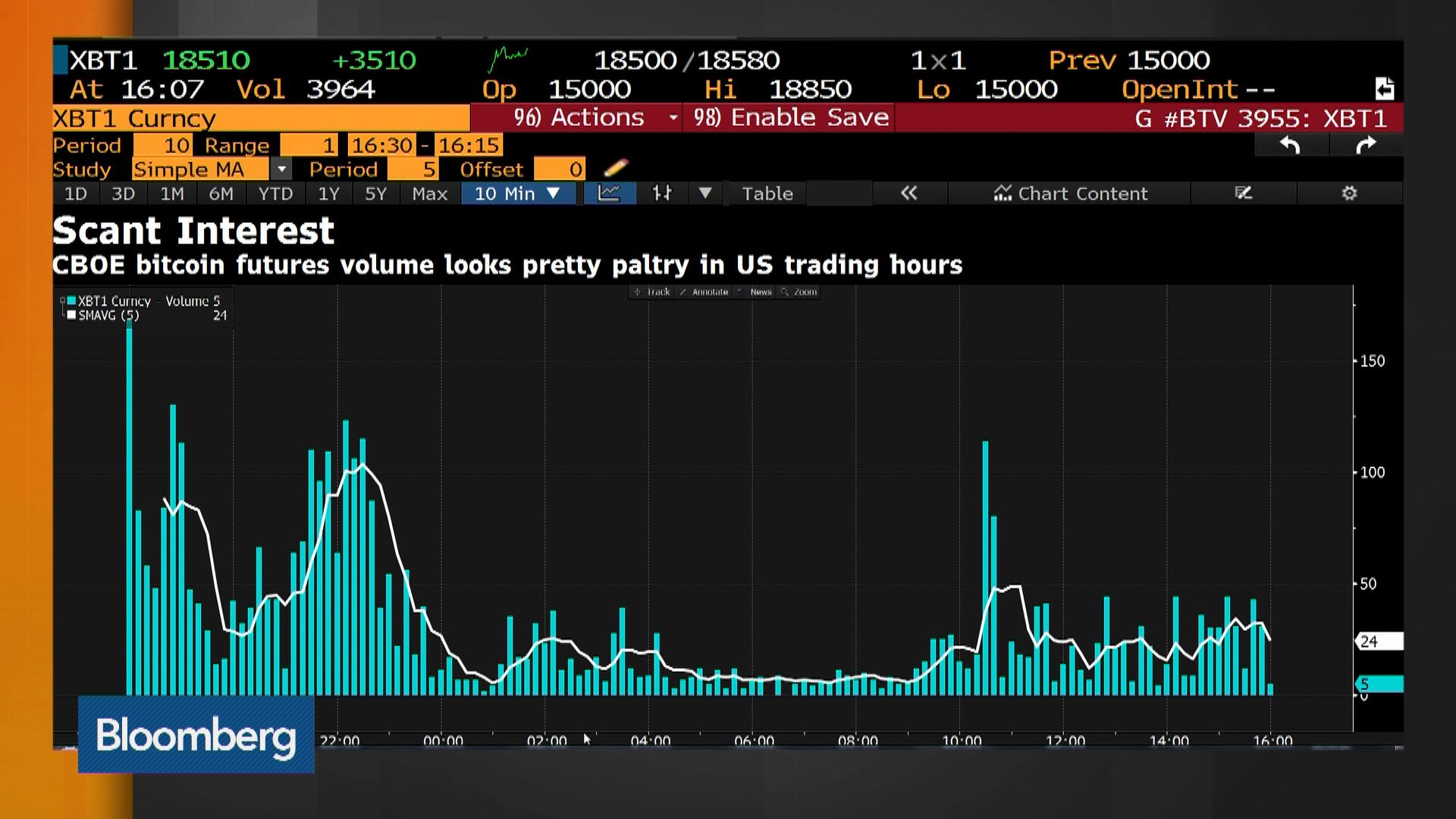
Task: Click the Simple MA study field
Action: click(201, 169)
